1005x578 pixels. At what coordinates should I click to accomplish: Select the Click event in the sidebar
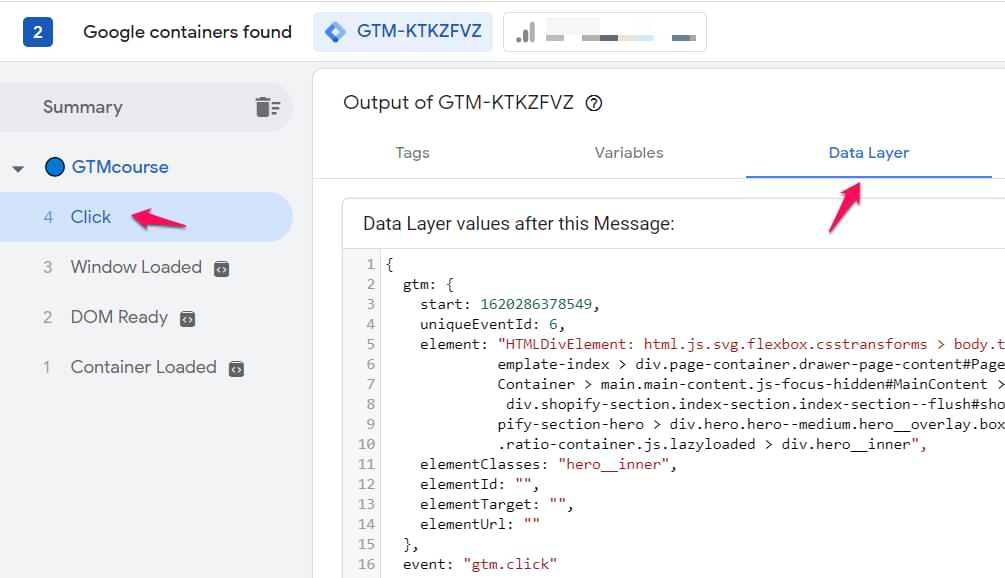coord(90,217)
